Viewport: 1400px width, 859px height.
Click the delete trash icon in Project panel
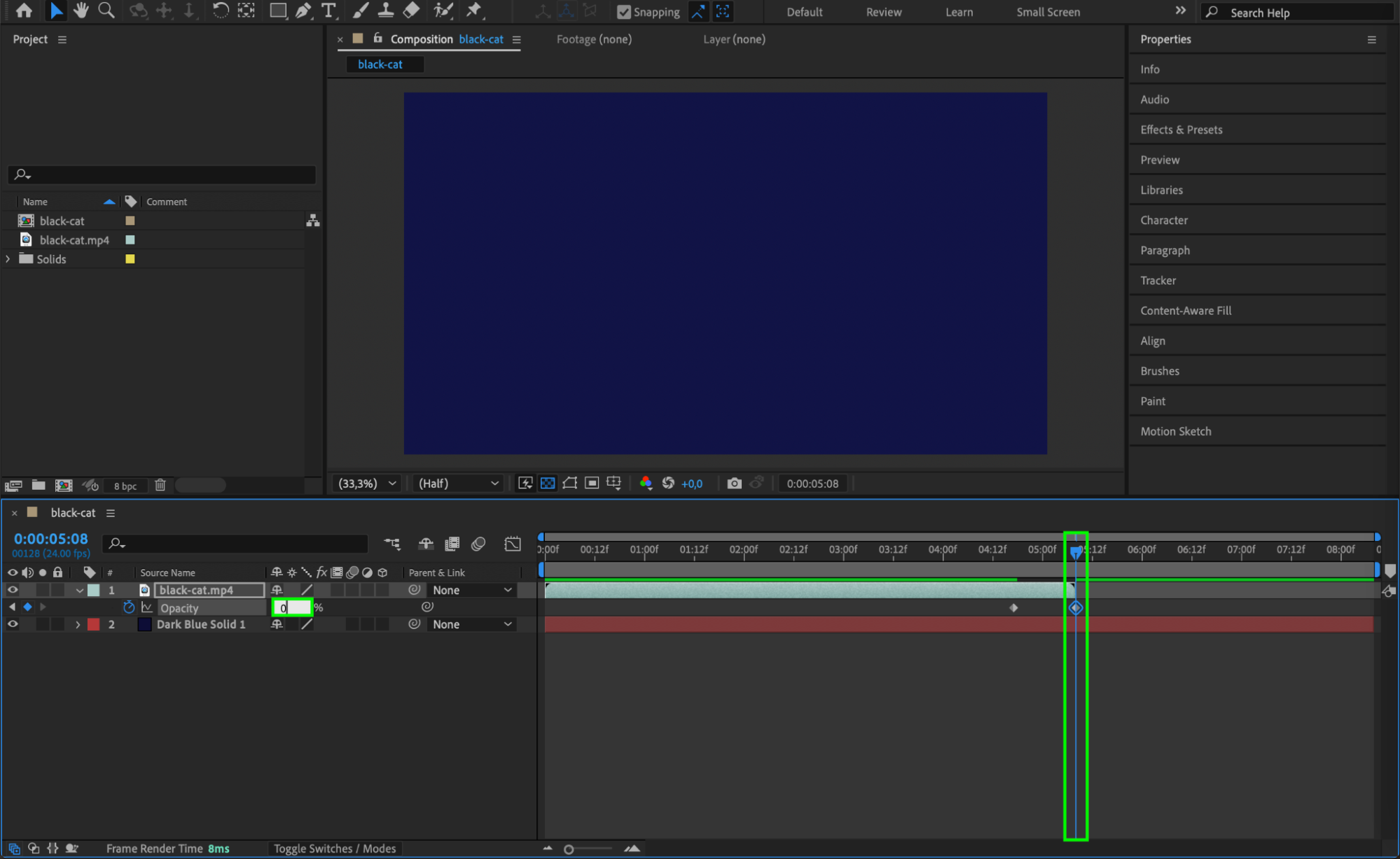click(x=160, y=485)
